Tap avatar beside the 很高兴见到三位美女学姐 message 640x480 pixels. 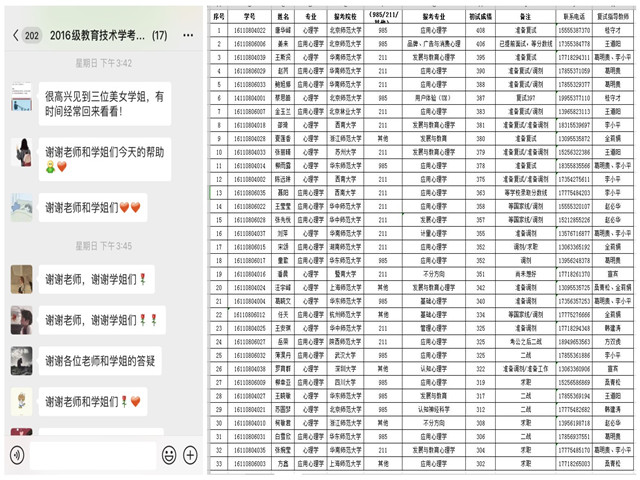pyautogui.click(x=22, y=102)
